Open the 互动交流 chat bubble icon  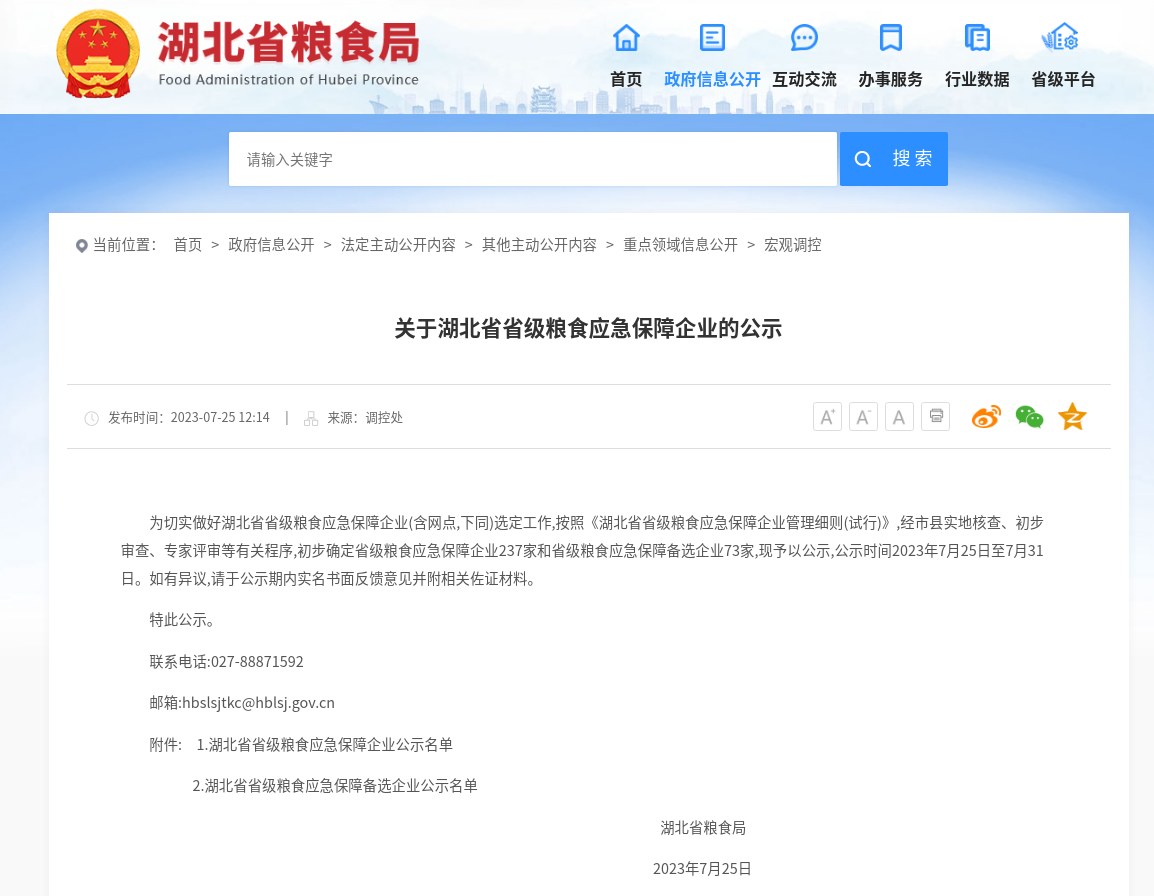(804, 38)
